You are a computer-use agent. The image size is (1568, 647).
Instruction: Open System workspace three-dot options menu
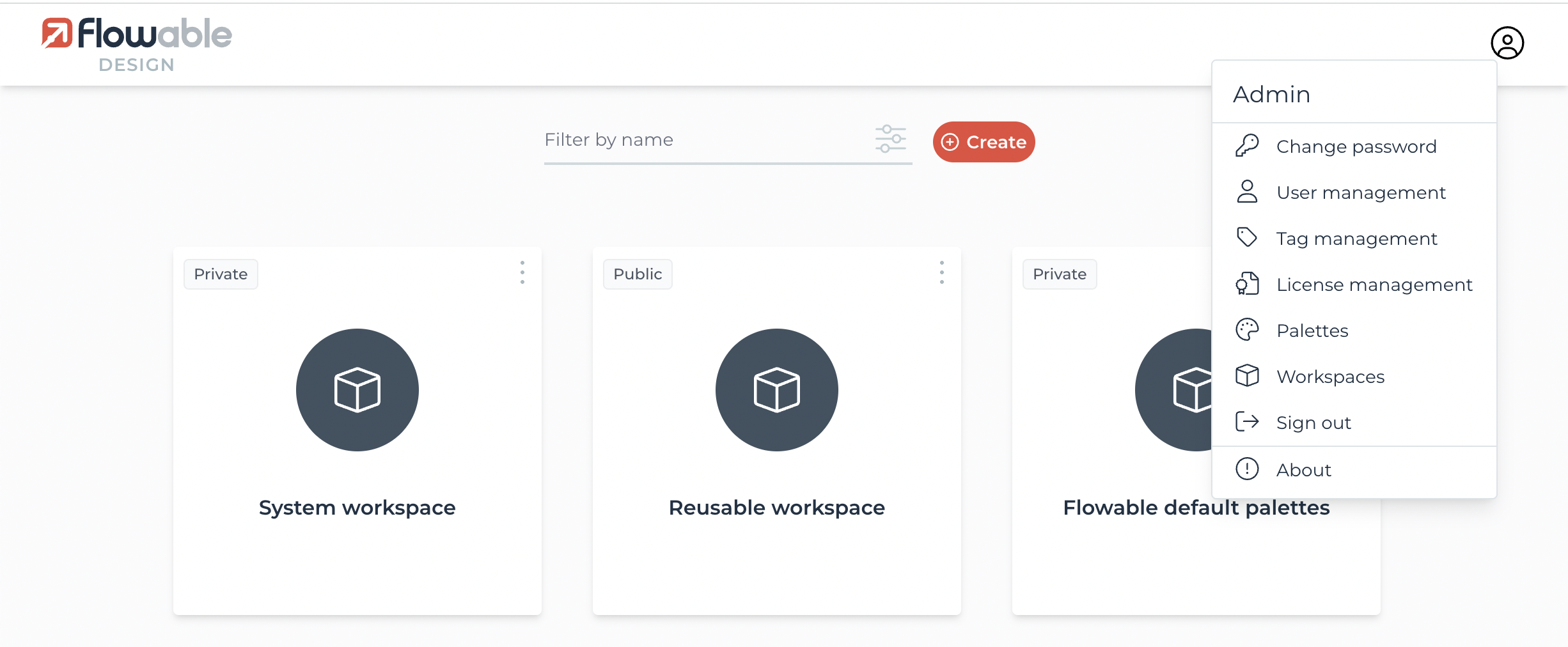[x=522, y=272]
